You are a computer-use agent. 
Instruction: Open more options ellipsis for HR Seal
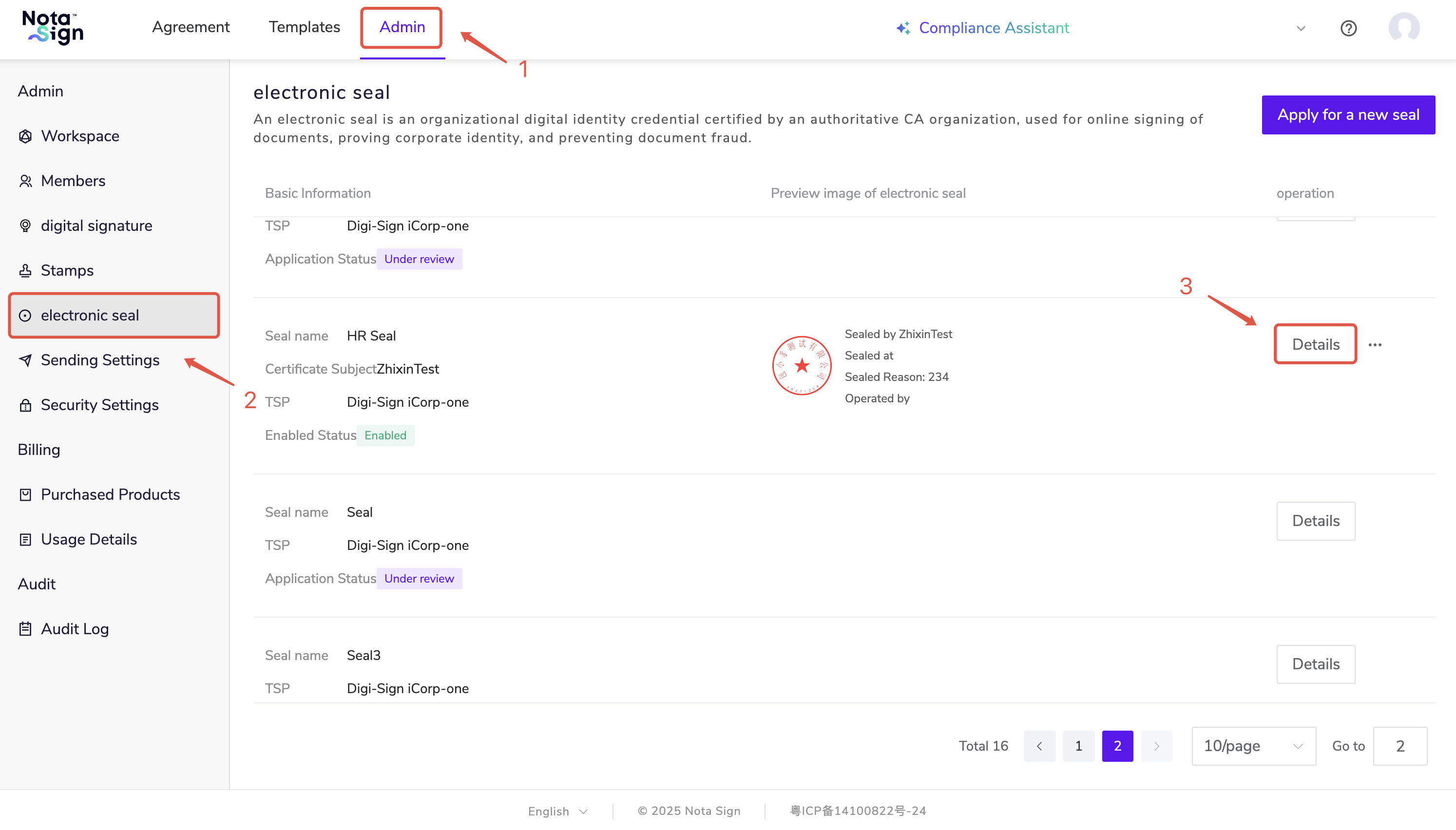click(1375, 345)
